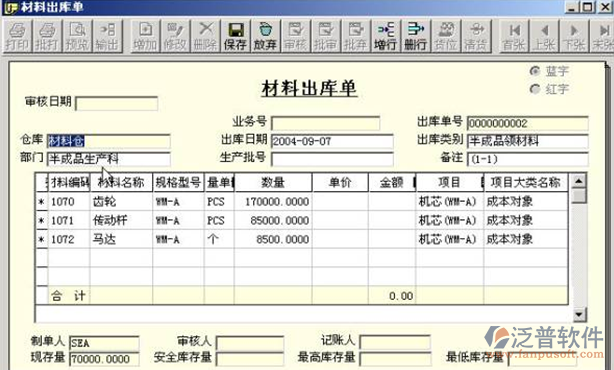Go to the 首张 (First record) button
614x370 pixels.
pyautogui.click(x=514, y=36)
